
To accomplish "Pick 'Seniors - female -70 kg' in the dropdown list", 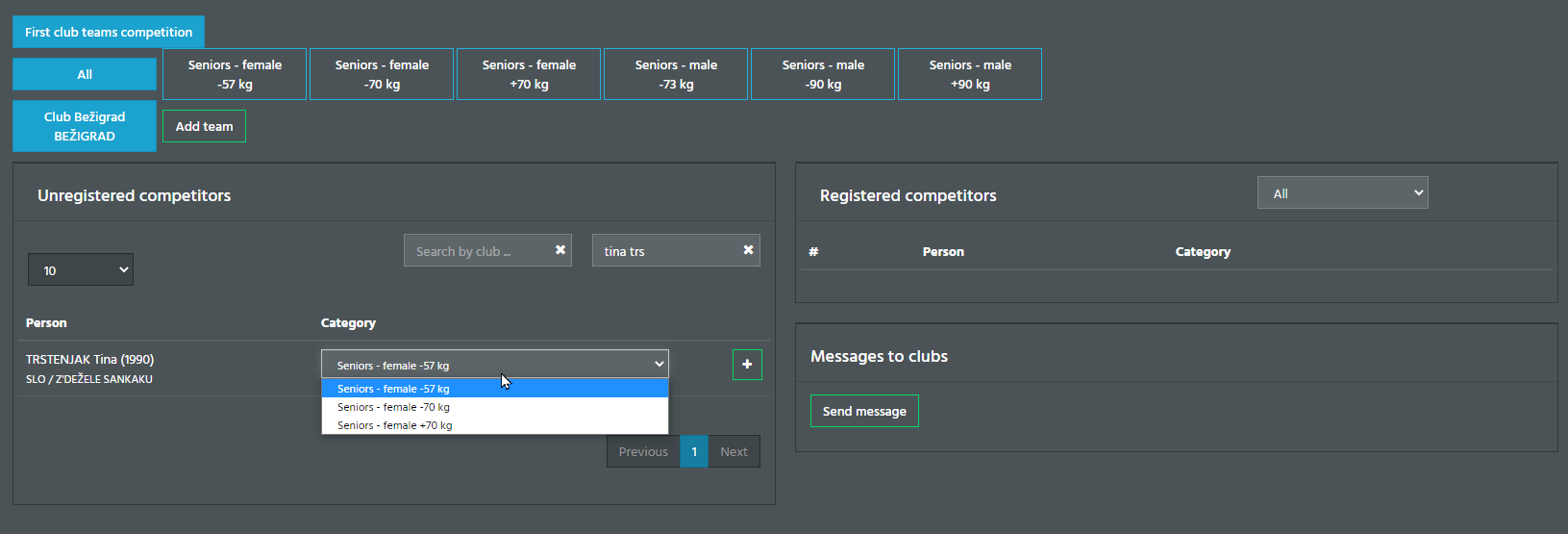I will tap(494, 407).
